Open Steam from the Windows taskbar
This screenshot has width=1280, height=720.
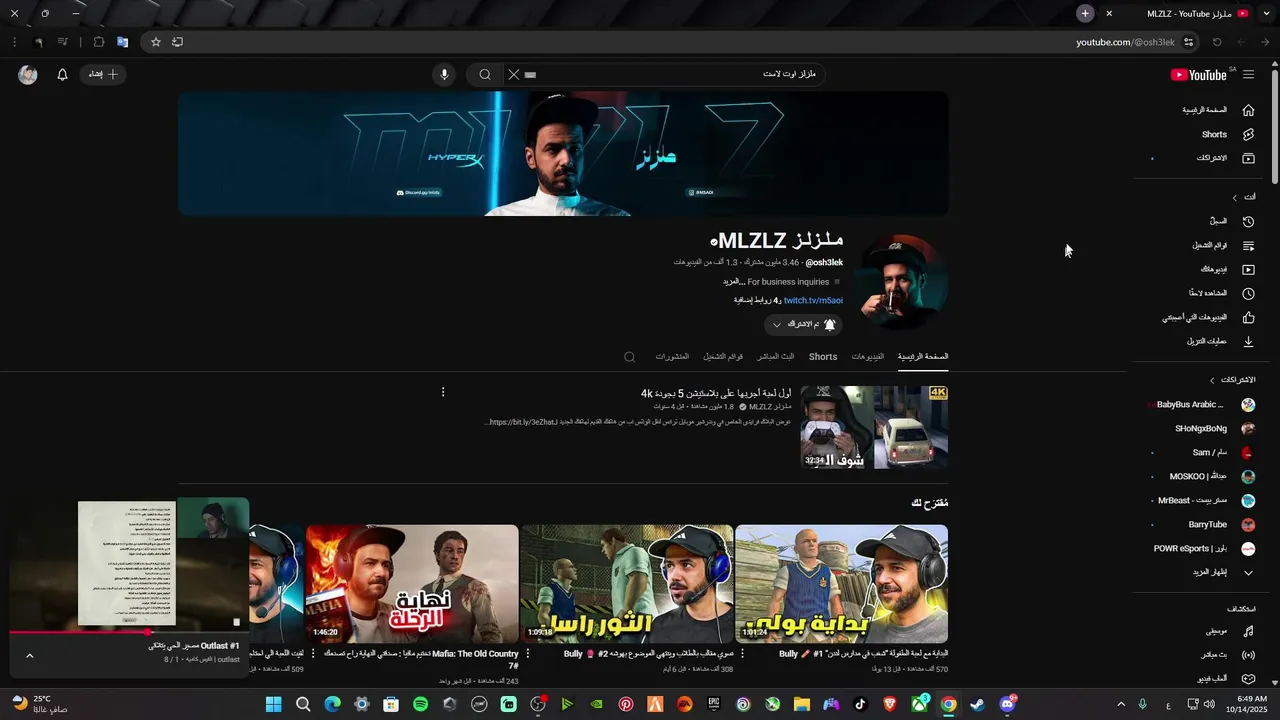[x=977, y=704]
